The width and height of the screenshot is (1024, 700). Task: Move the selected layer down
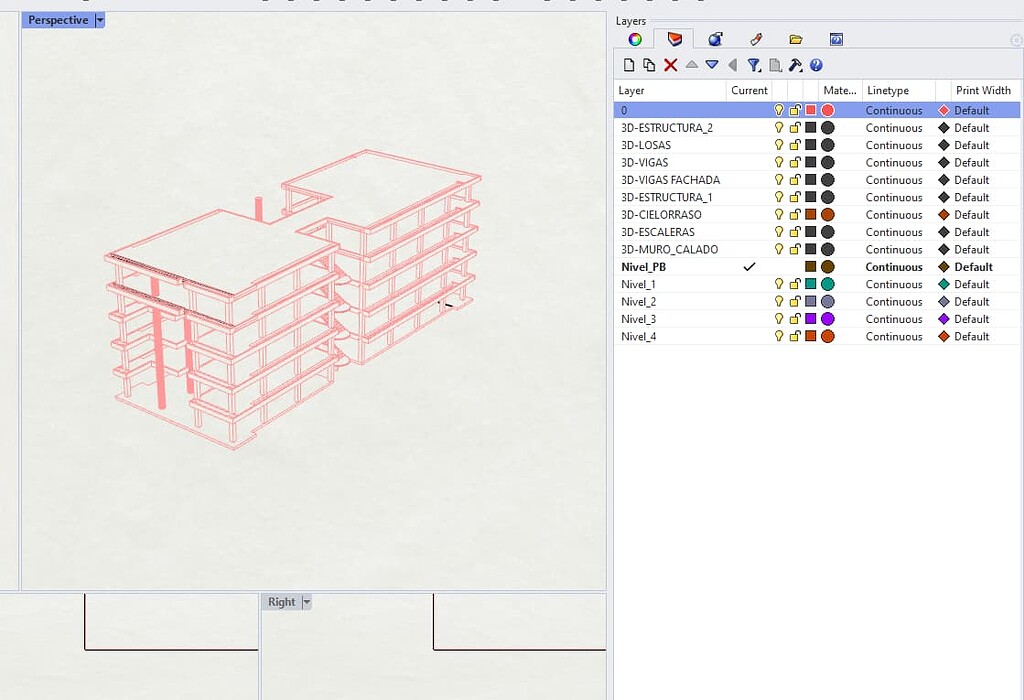pos(712,64)
